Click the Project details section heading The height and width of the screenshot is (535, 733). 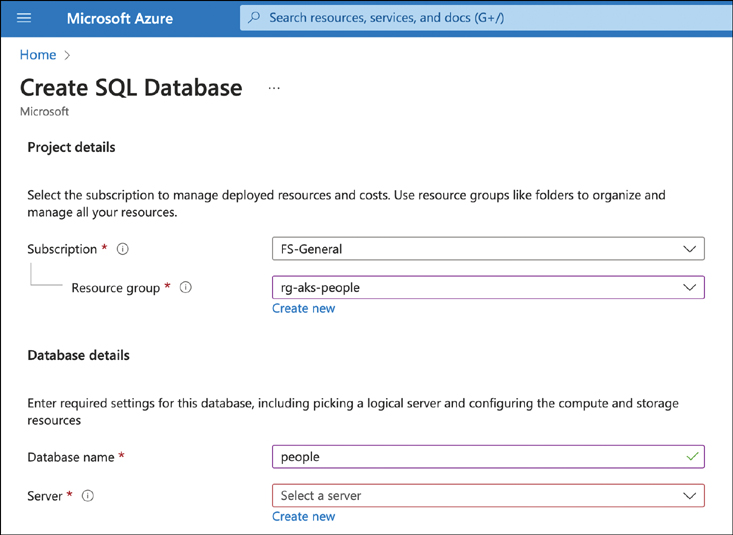(71, 147)
